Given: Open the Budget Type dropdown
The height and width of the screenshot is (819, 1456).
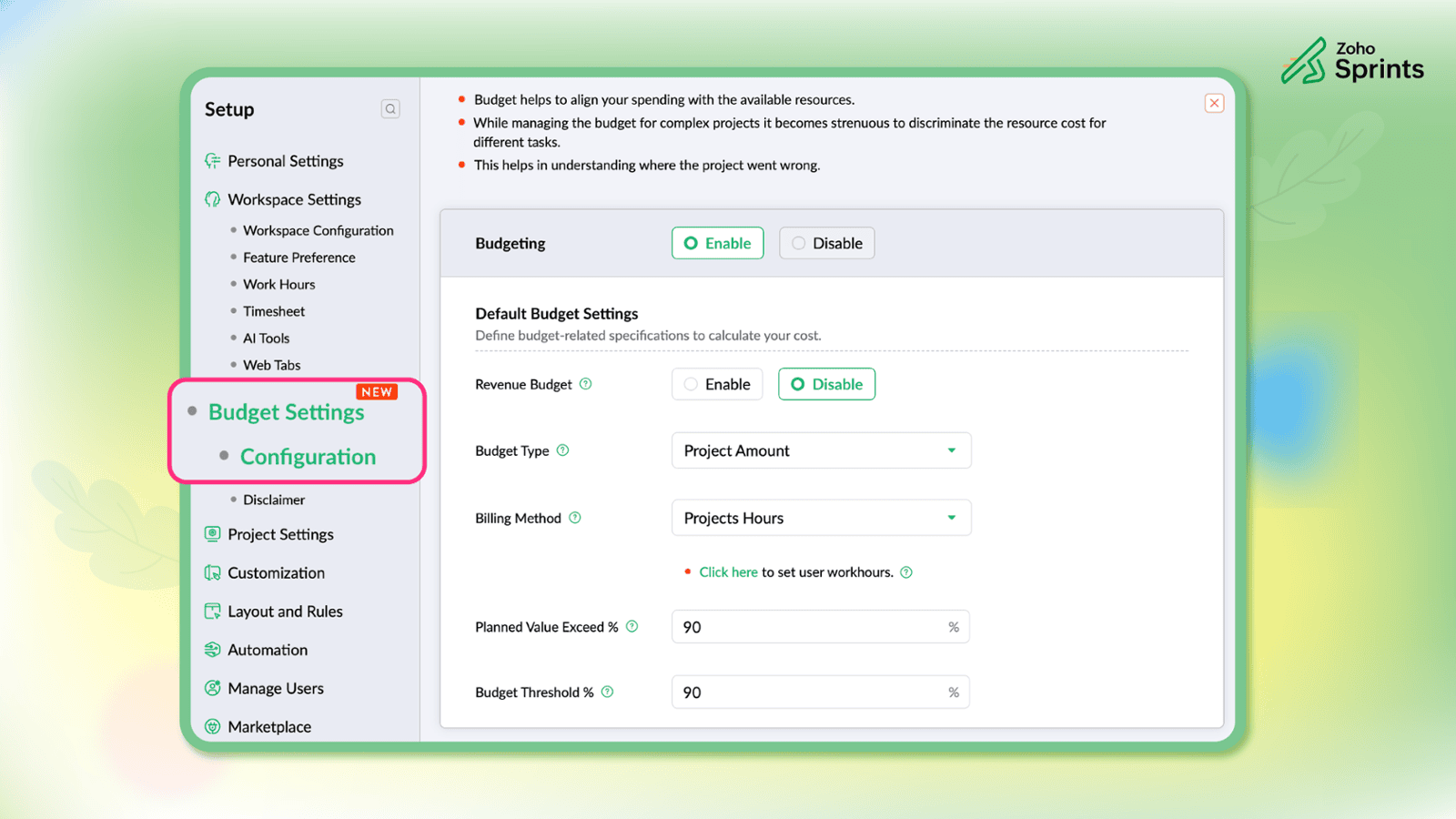Looking at the screenshot, I should coord(821,450).
